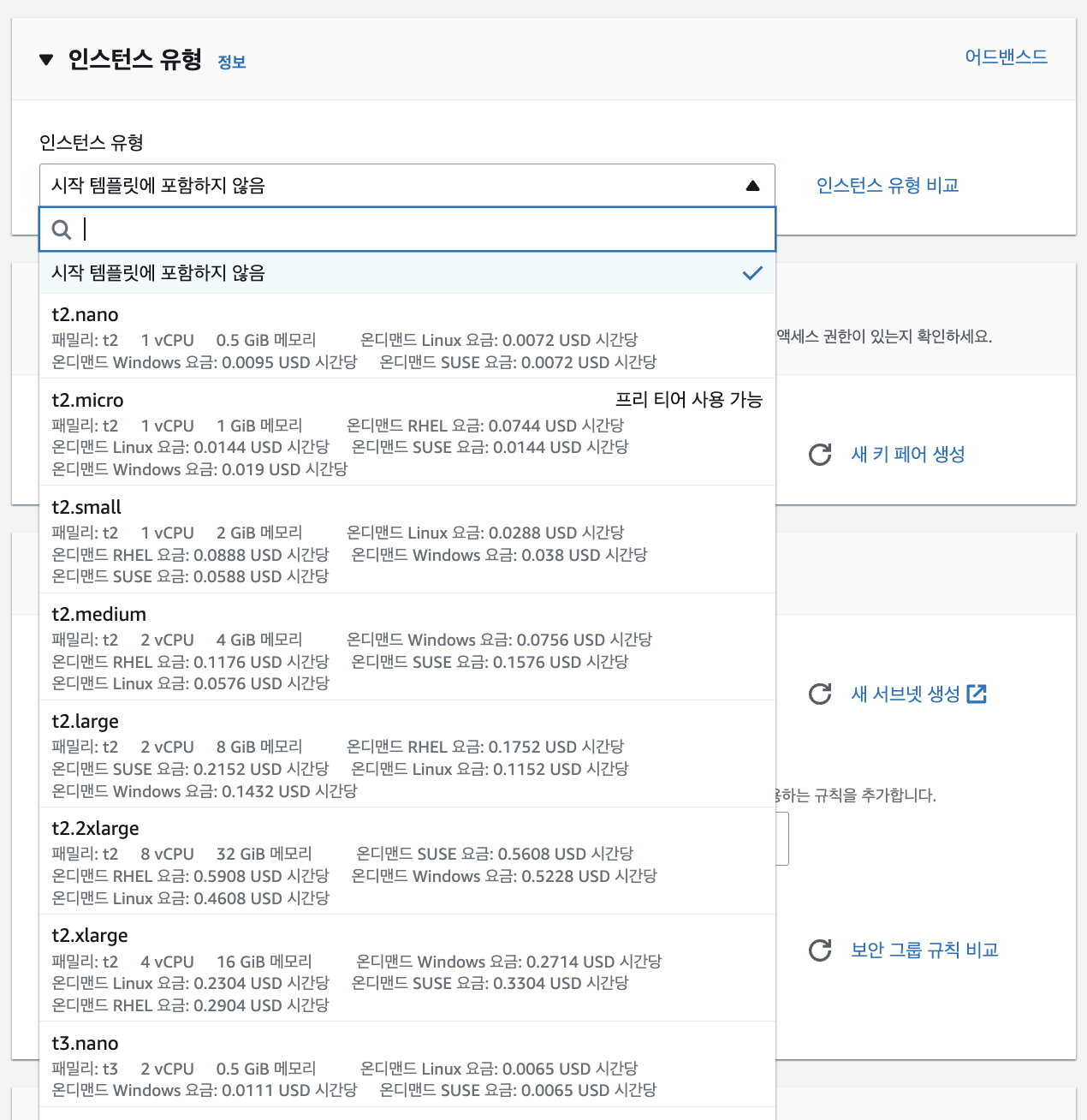Click 프리 티어 사용 가능 label

[x=689, y=400]
